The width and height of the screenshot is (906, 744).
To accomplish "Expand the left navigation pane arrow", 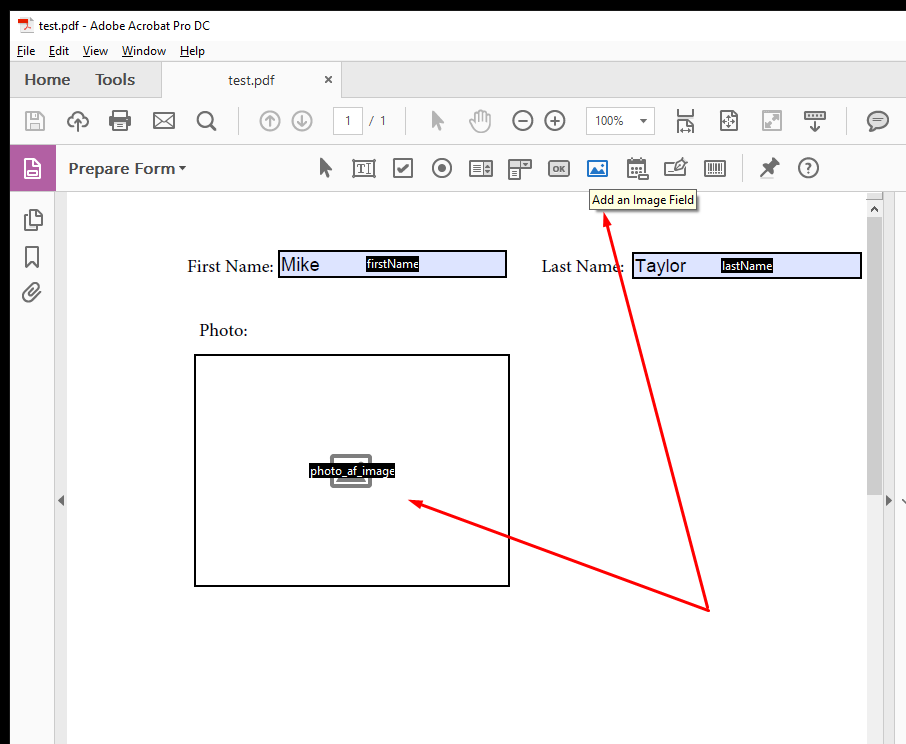I will tap(61, 500).
